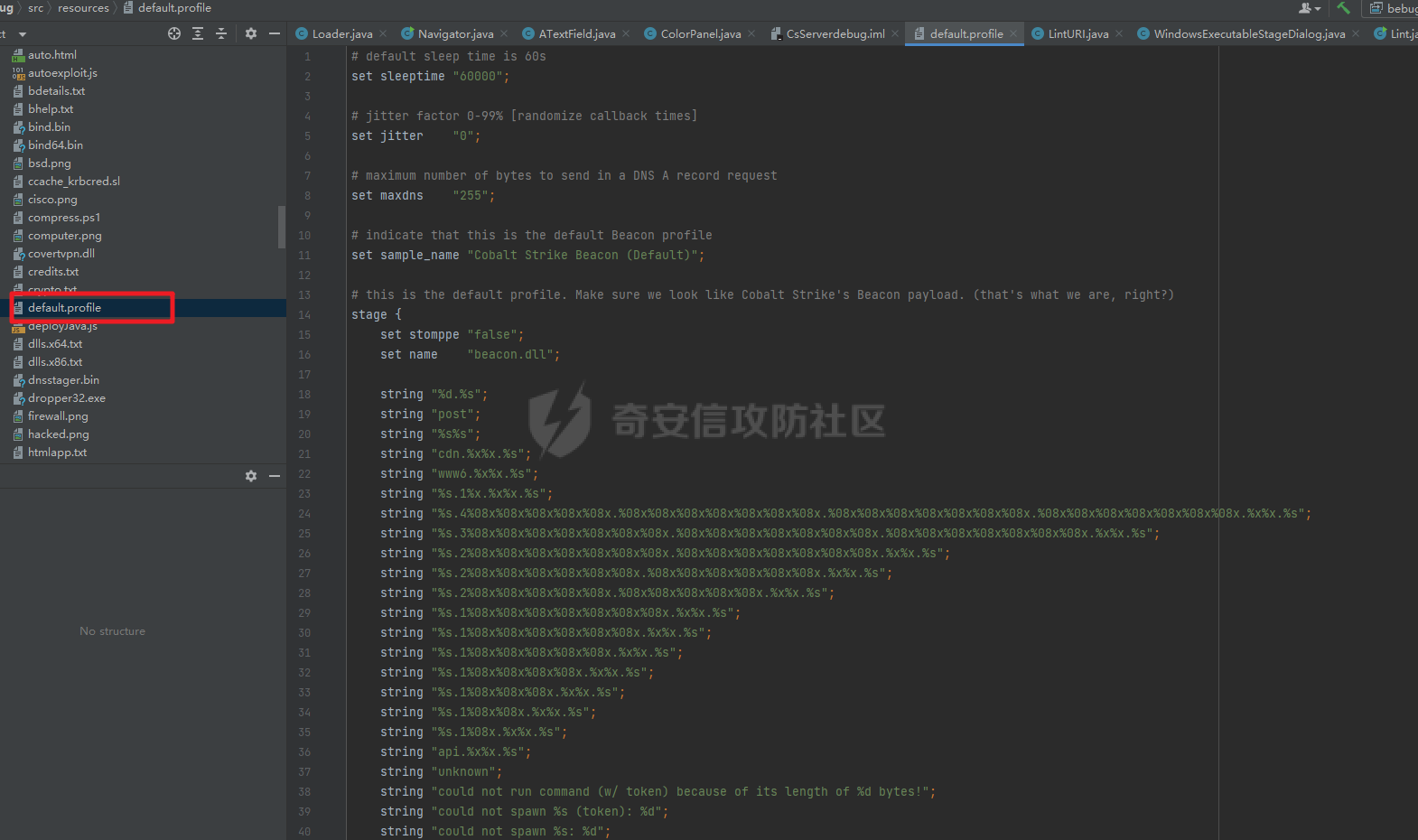Close the LintURI.java tab
Image resolution: width=1418 pixels, height=840 pixels.
pos(1119,34)
